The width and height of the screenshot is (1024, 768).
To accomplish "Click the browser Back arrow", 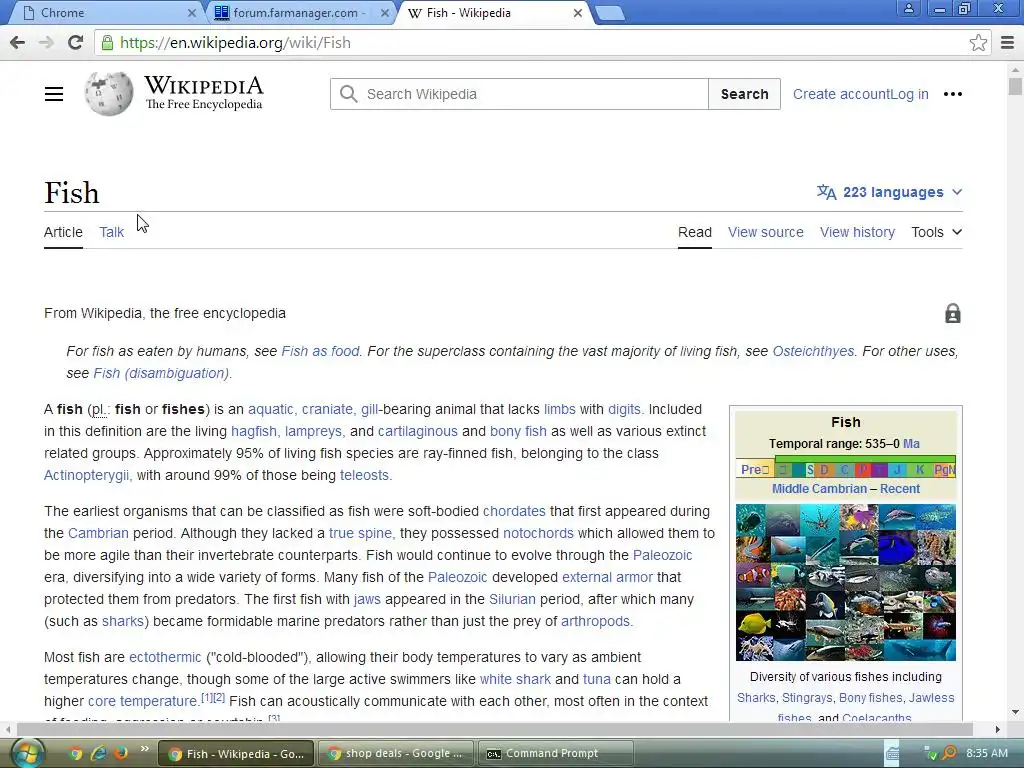I will point(18,42).
